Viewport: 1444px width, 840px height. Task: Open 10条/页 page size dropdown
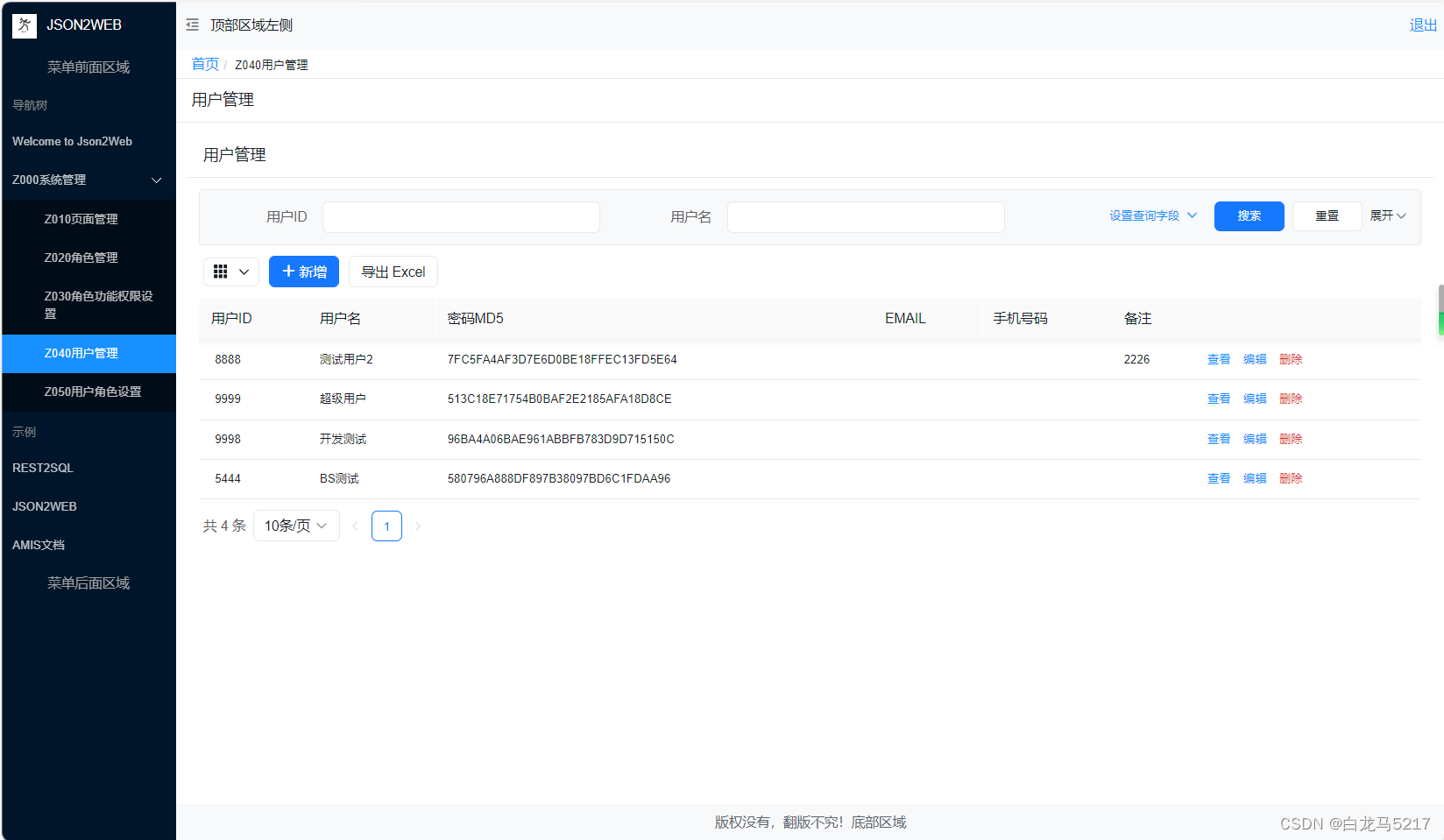click(x=296, y=526)
